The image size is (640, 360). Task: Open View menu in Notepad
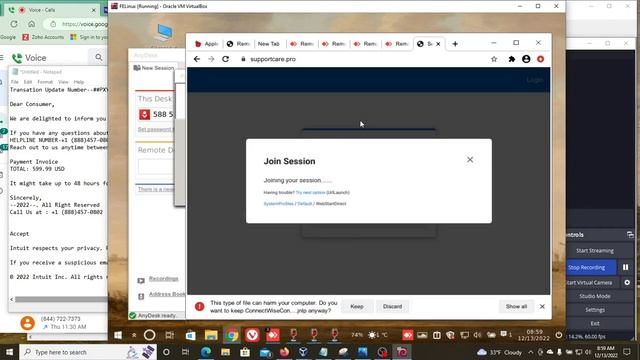63,82
